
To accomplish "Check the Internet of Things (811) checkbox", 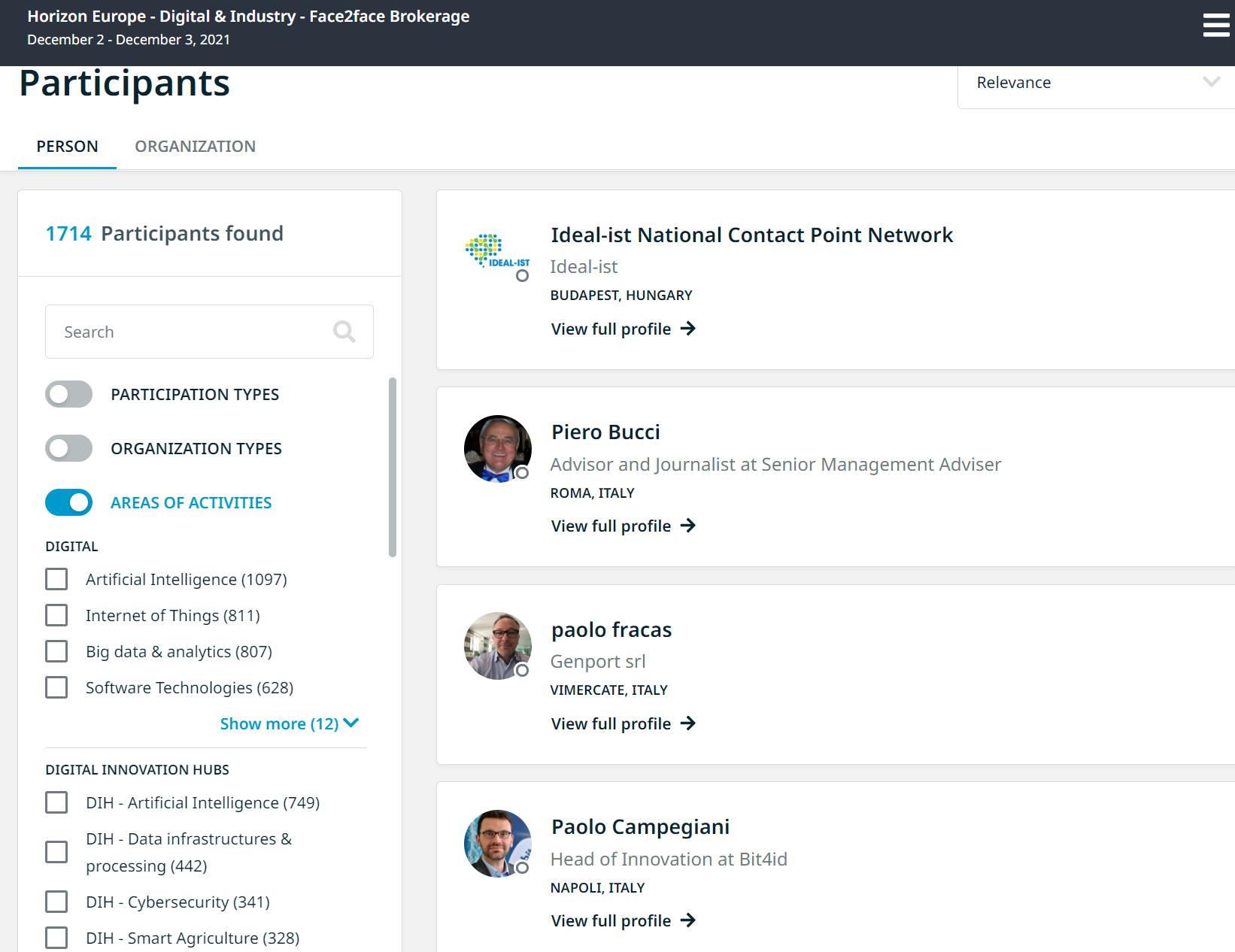I will point(56,615).
